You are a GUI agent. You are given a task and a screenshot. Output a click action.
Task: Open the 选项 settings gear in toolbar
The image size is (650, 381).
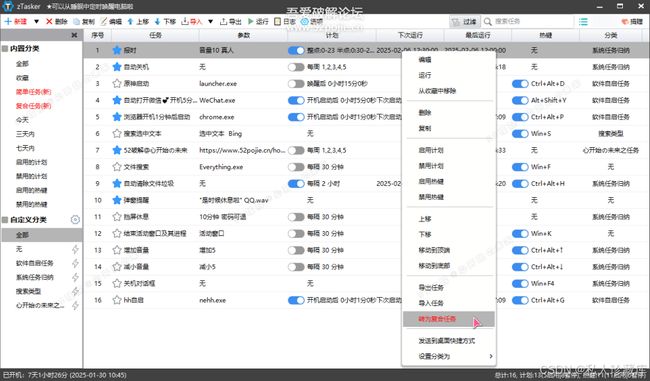point(305,21)
